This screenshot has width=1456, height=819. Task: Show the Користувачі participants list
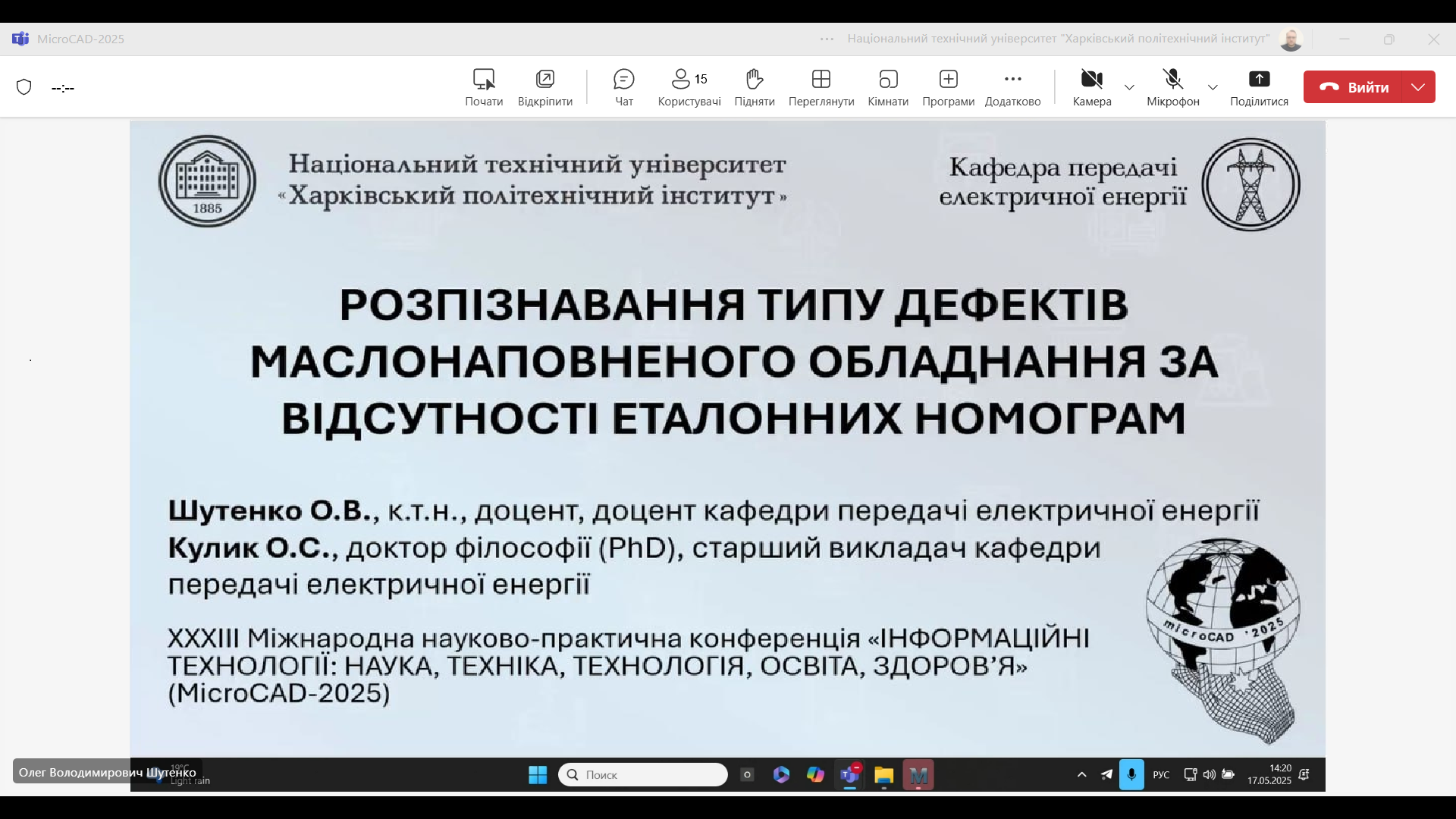click(x=689, y=87)
